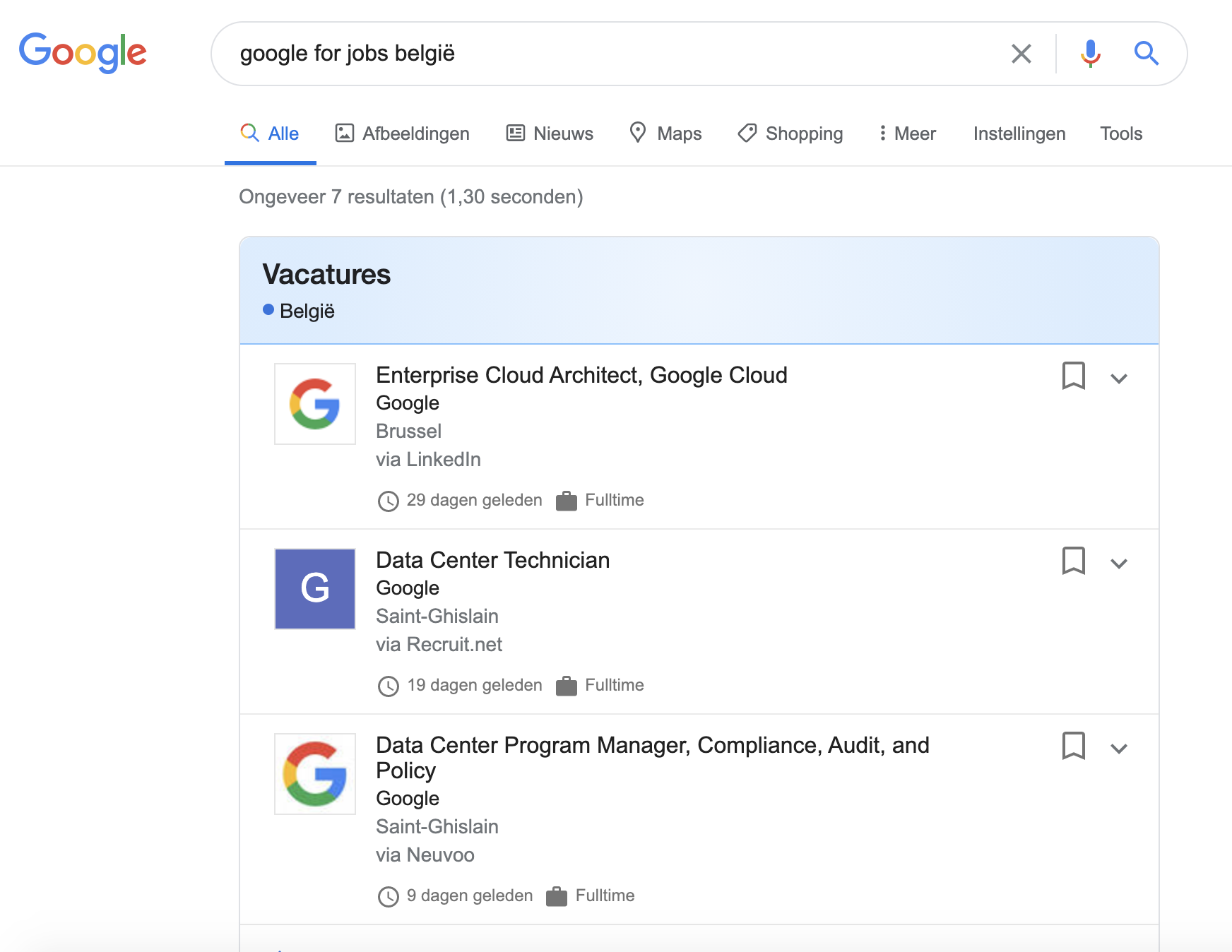This screenshot has height=952, width=1232.
Task: Save the Data Center Technician job bookmark
Action: [1074, 561]
